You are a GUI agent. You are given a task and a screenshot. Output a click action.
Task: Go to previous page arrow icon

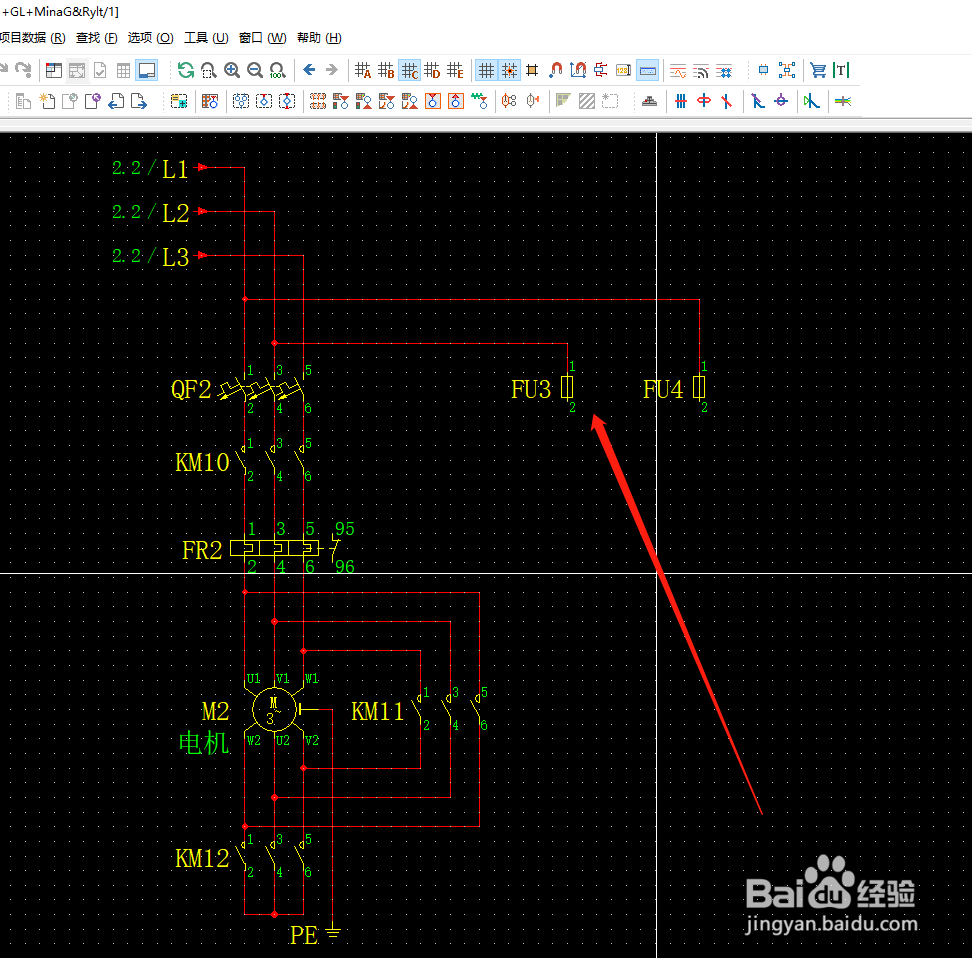point(116,101)
